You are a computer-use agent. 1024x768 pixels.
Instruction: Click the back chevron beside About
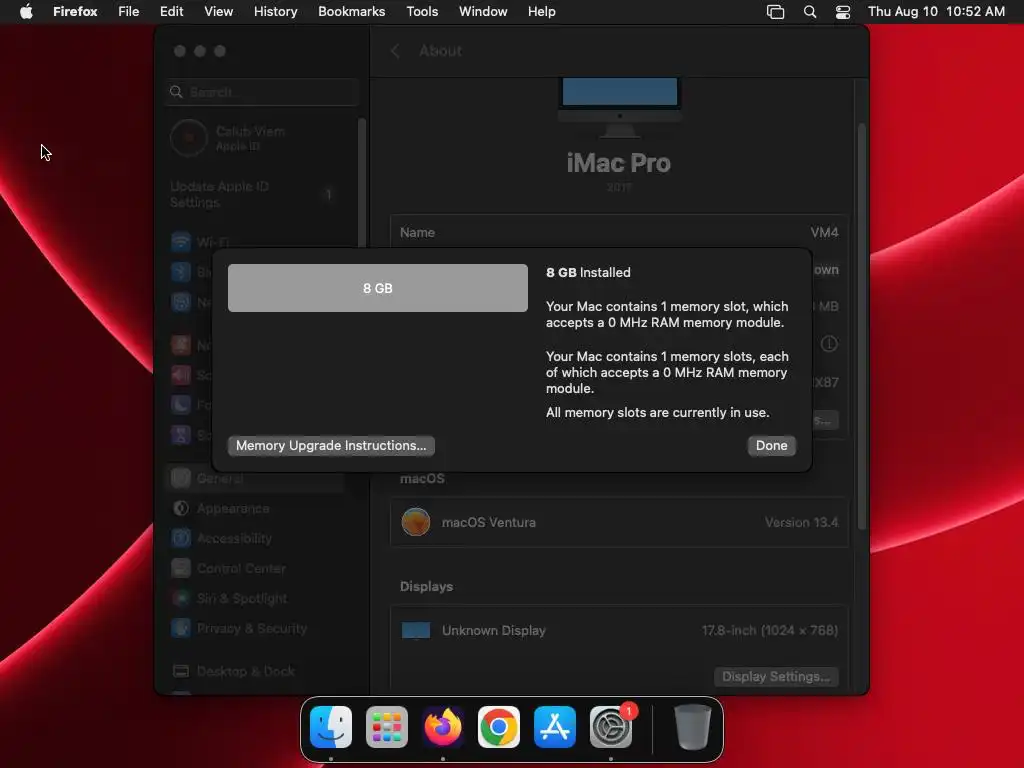pos(395,51)
